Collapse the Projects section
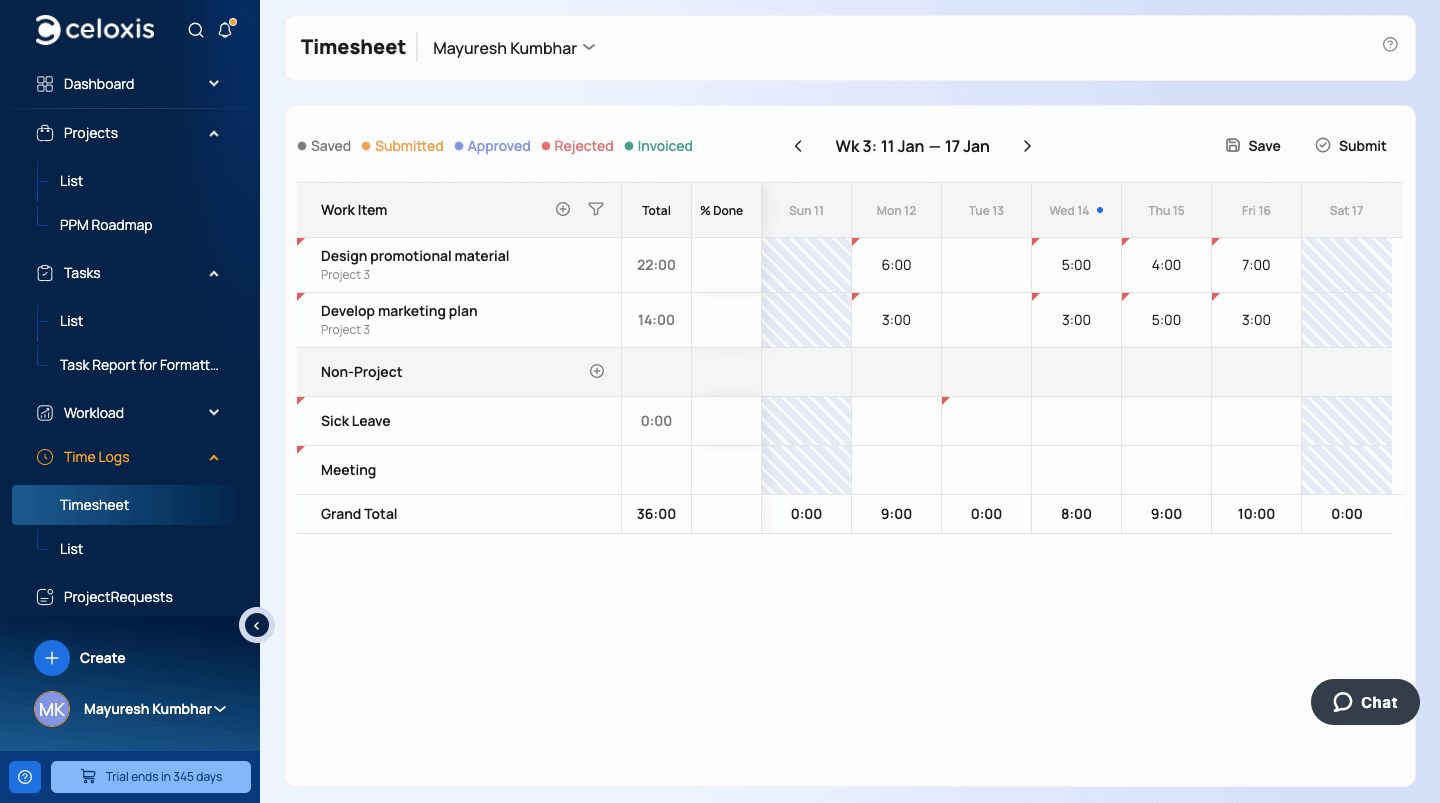The image size is (1440, 803). click(214, 133)
